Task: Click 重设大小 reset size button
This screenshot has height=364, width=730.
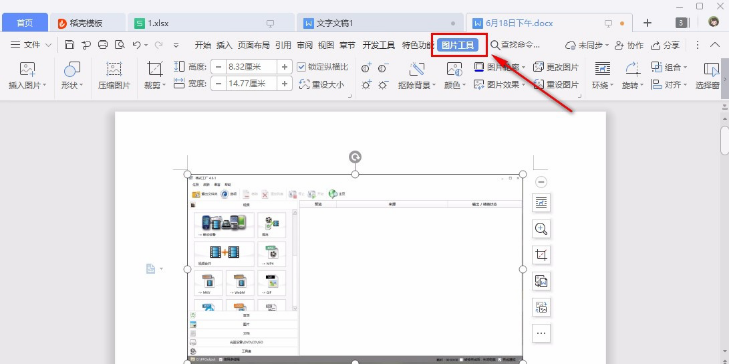Action: pos(321,85)
